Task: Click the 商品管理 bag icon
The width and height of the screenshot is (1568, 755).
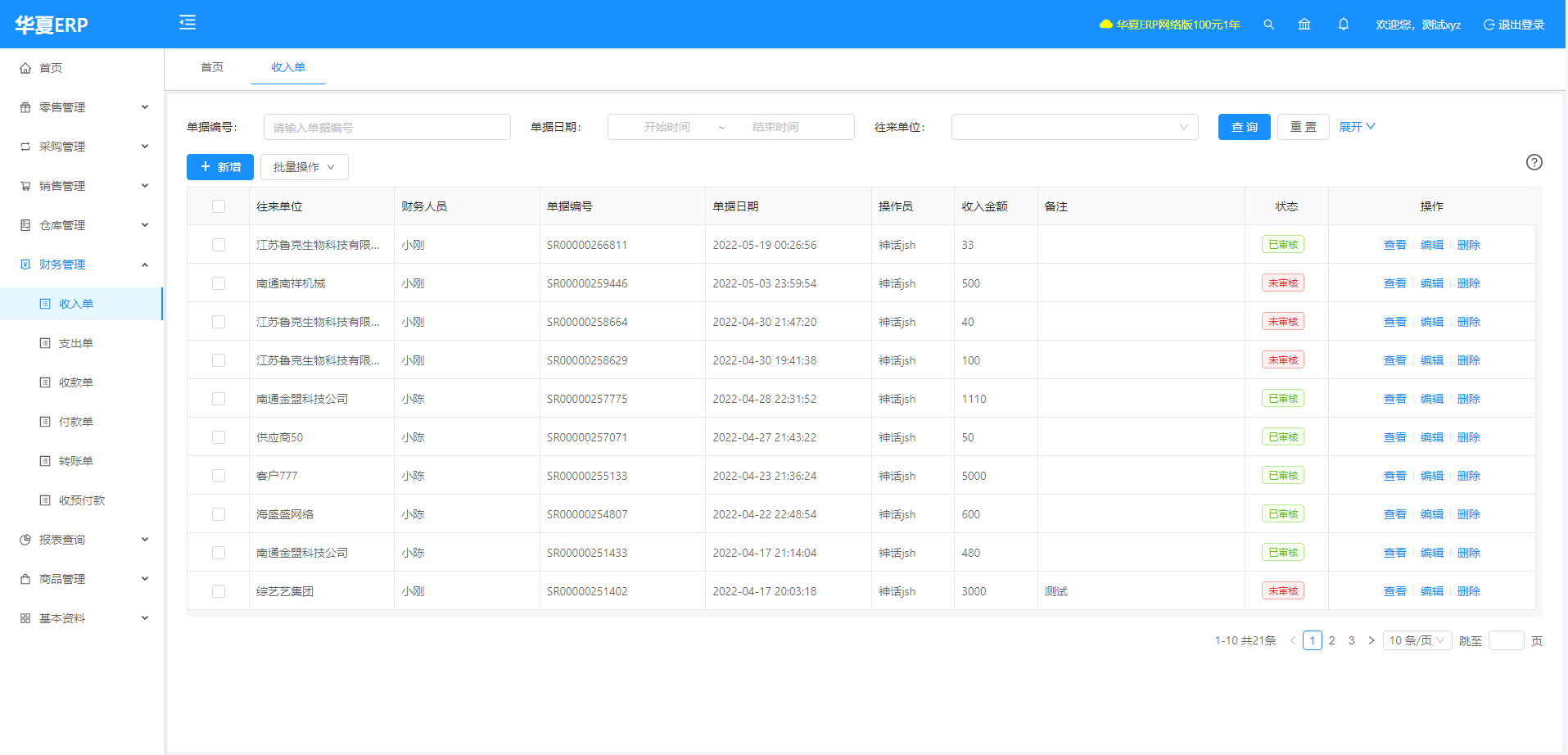Action: pos(25,579)
